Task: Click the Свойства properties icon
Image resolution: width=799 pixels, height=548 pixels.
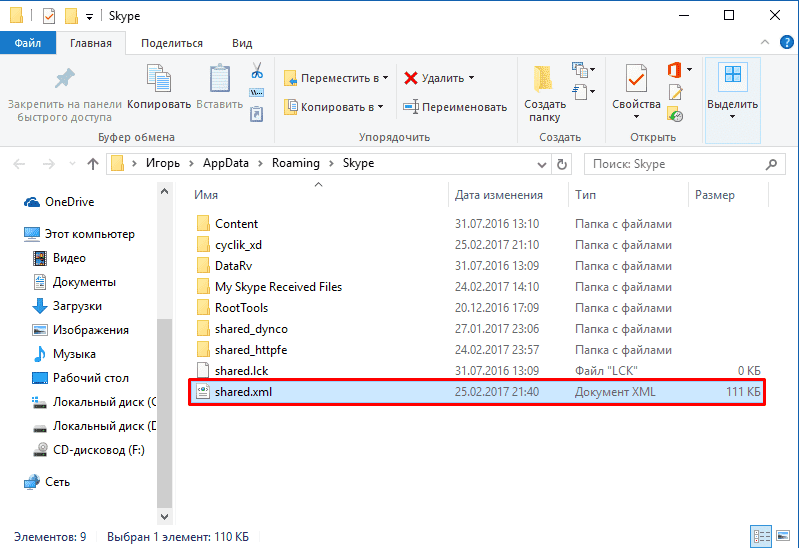Action: click(636, 78)
